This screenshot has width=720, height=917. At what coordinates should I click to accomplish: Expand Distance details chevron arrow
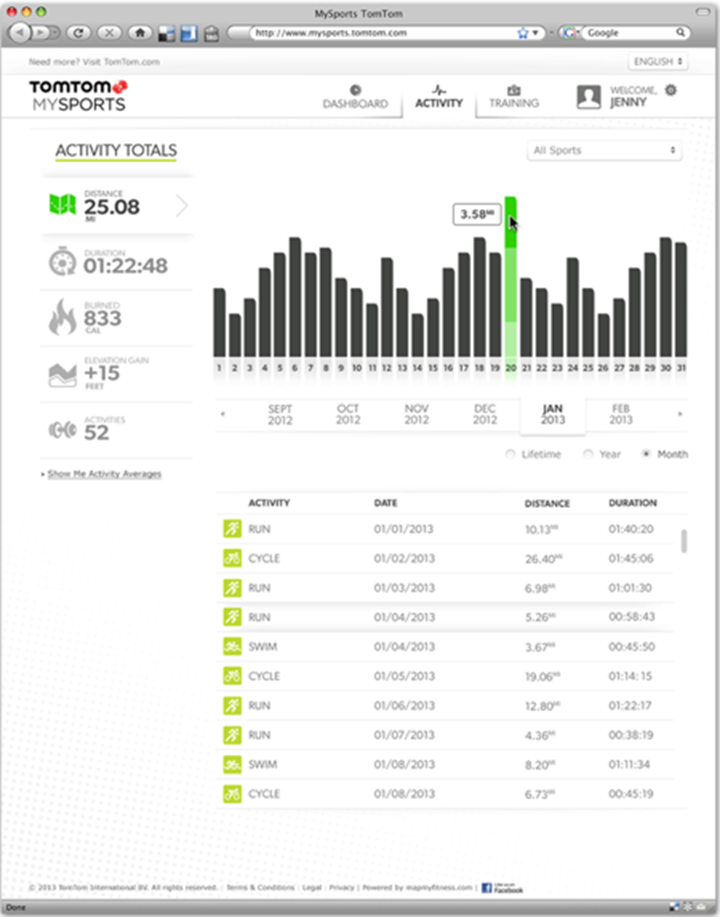click(x=182, y=205)
